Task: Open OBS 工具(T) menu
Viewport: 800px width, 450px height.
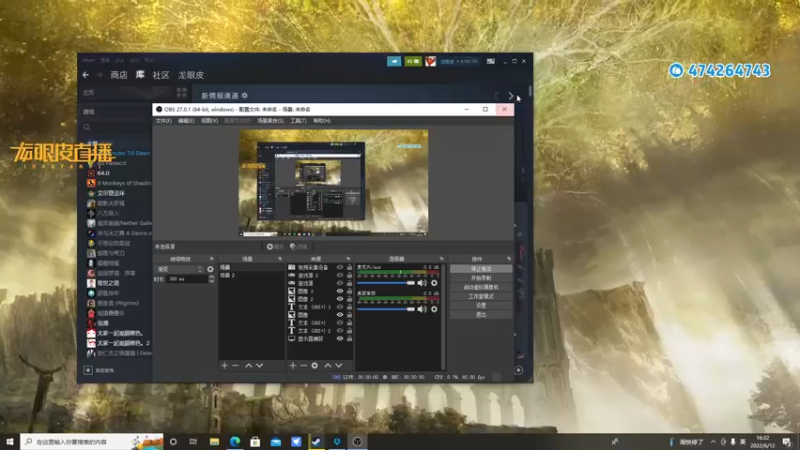Action: click(298, 121)
